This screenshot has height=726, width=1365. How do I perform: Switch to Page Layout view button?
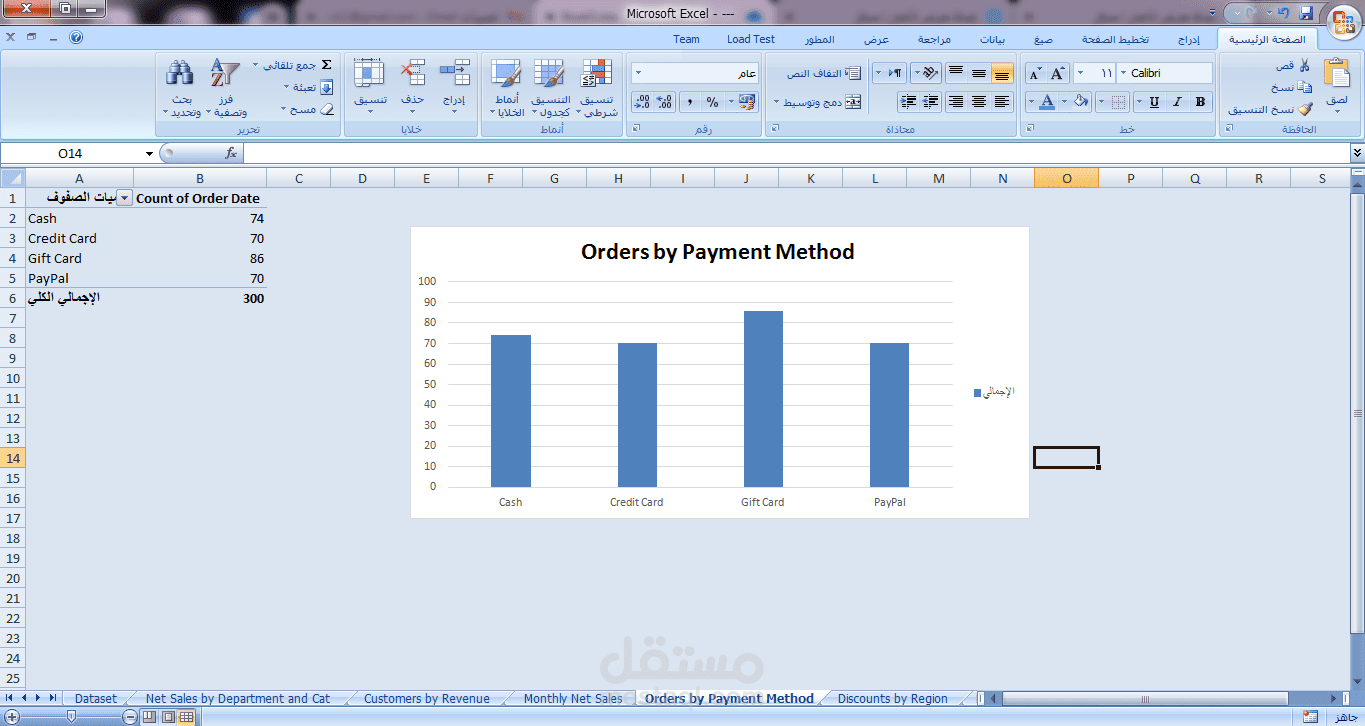tap(168, 717)
